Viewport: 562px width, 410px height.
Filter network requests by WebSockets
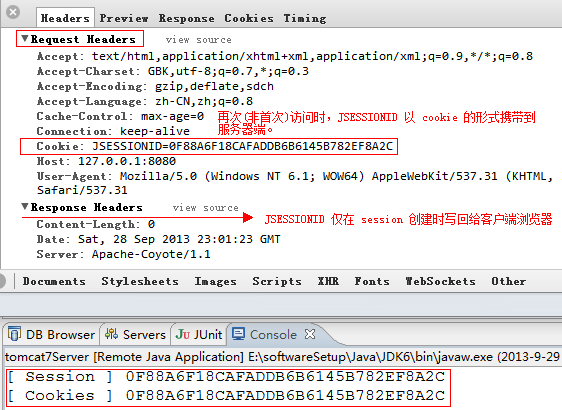(x=440, y=281)
